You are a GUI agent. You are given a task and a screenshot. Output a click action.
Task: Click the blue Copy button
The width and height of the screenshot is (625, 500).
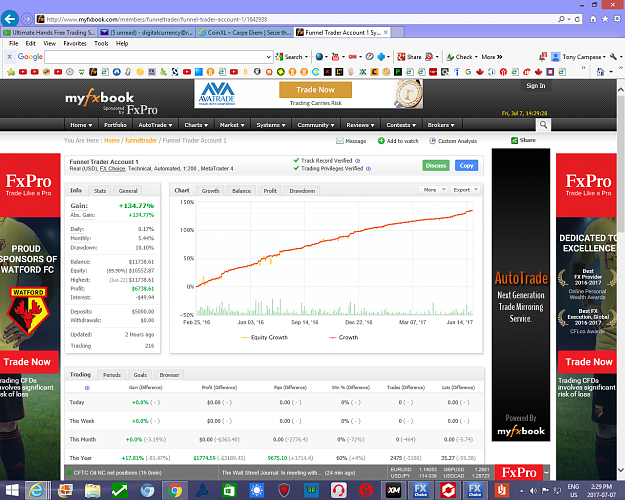[x=466, y=165]
